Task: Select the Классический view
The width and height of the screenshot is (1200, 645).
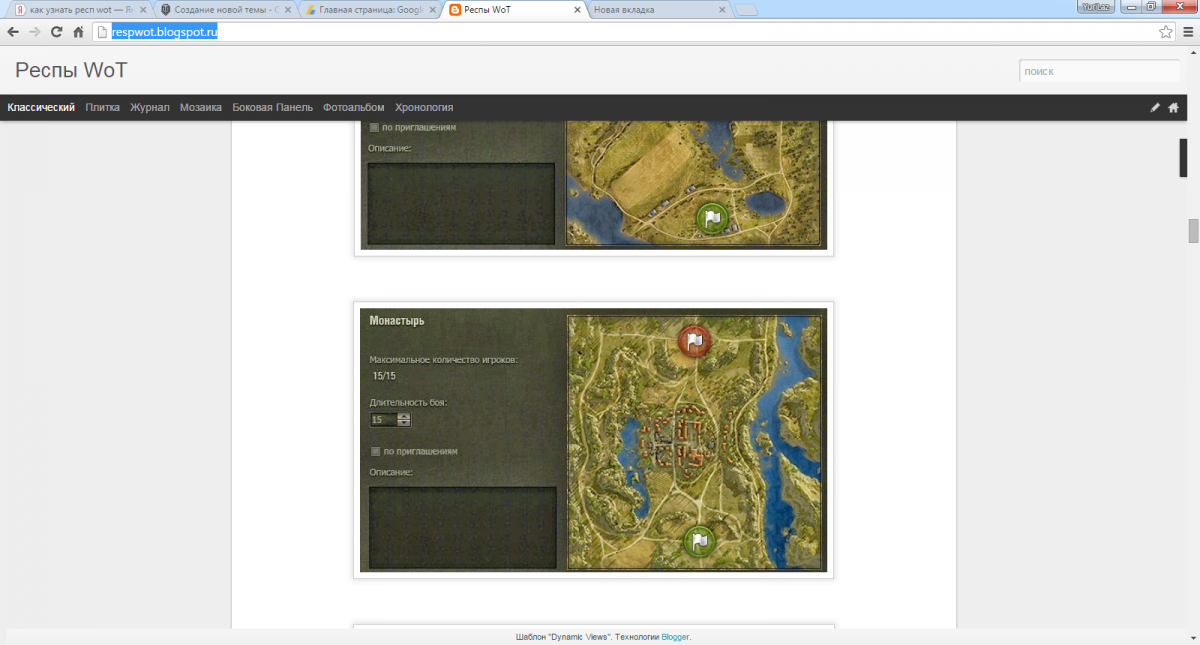Action: point(41,107)
